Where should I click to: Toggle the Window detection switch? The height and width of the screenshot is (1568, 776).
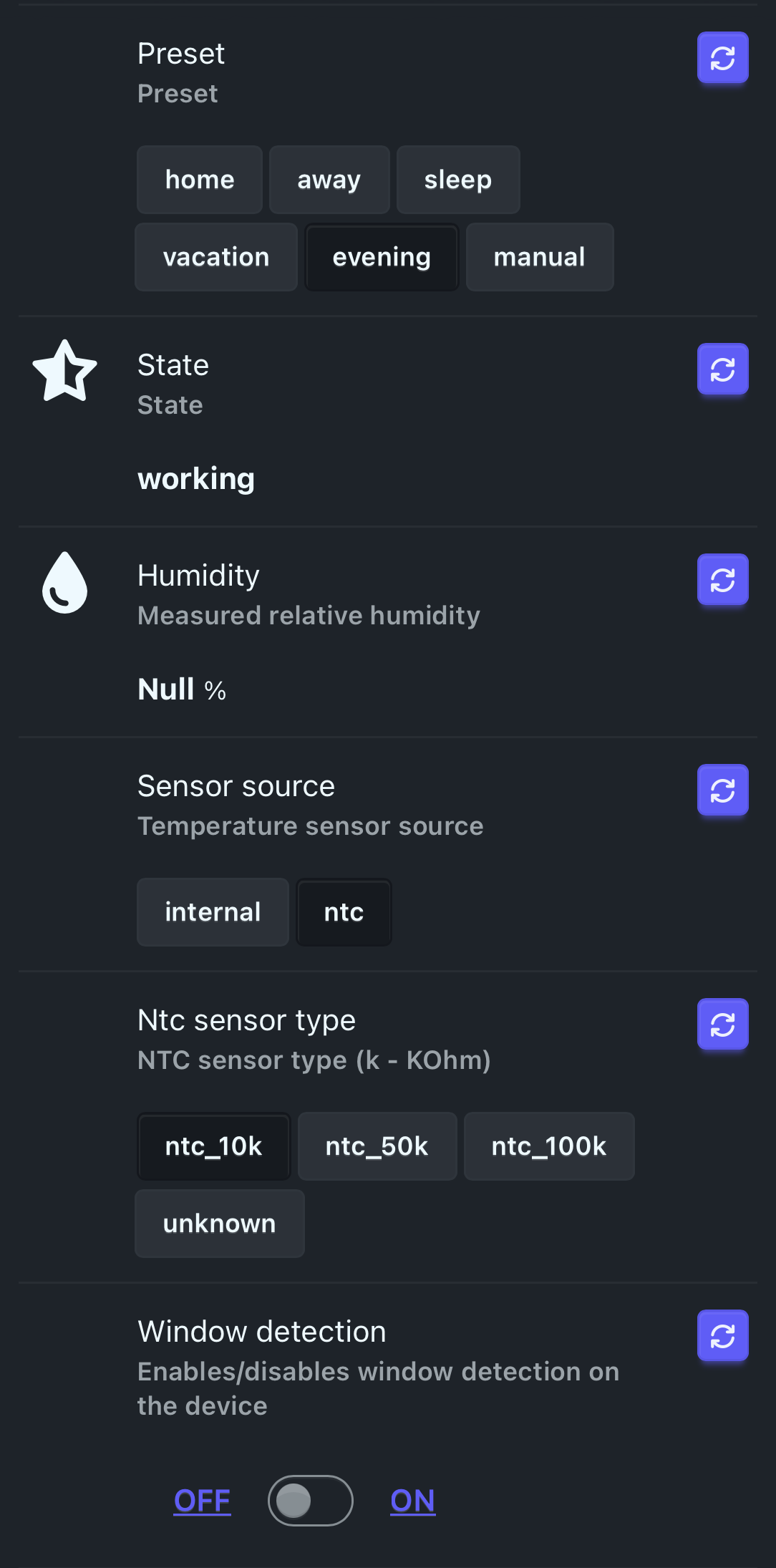click(x=310, y=1501)
